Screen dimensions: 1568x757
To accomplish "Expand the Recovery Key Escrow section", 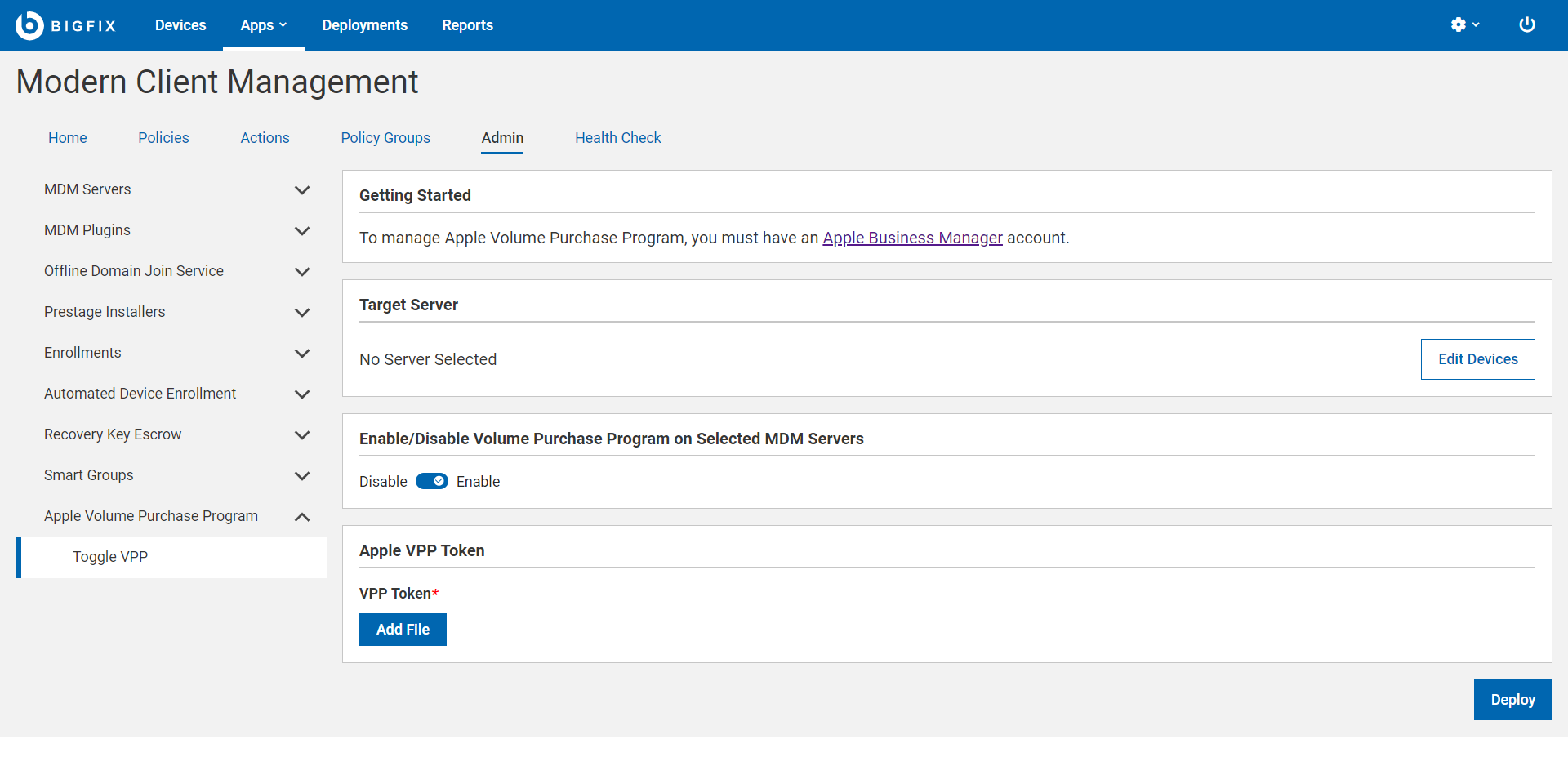I will coord(301,435).
